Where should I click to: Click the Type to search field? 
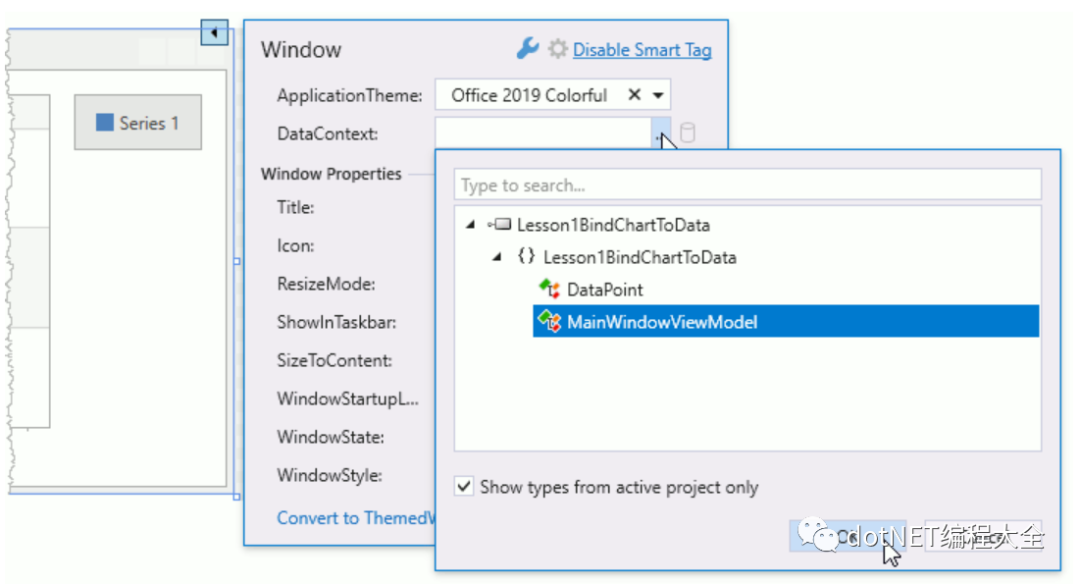point(748,184)
